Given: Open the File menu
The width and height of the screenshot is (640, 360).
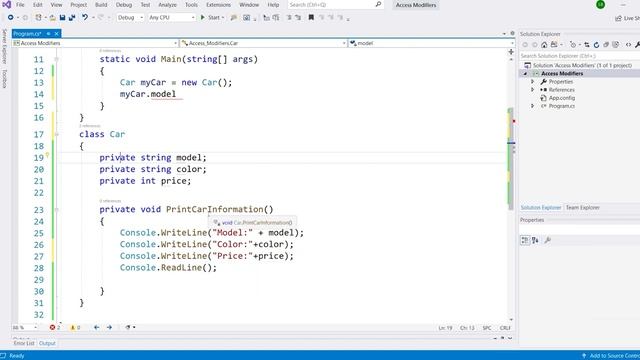Looking at the screenshot, I should (20, 5).
